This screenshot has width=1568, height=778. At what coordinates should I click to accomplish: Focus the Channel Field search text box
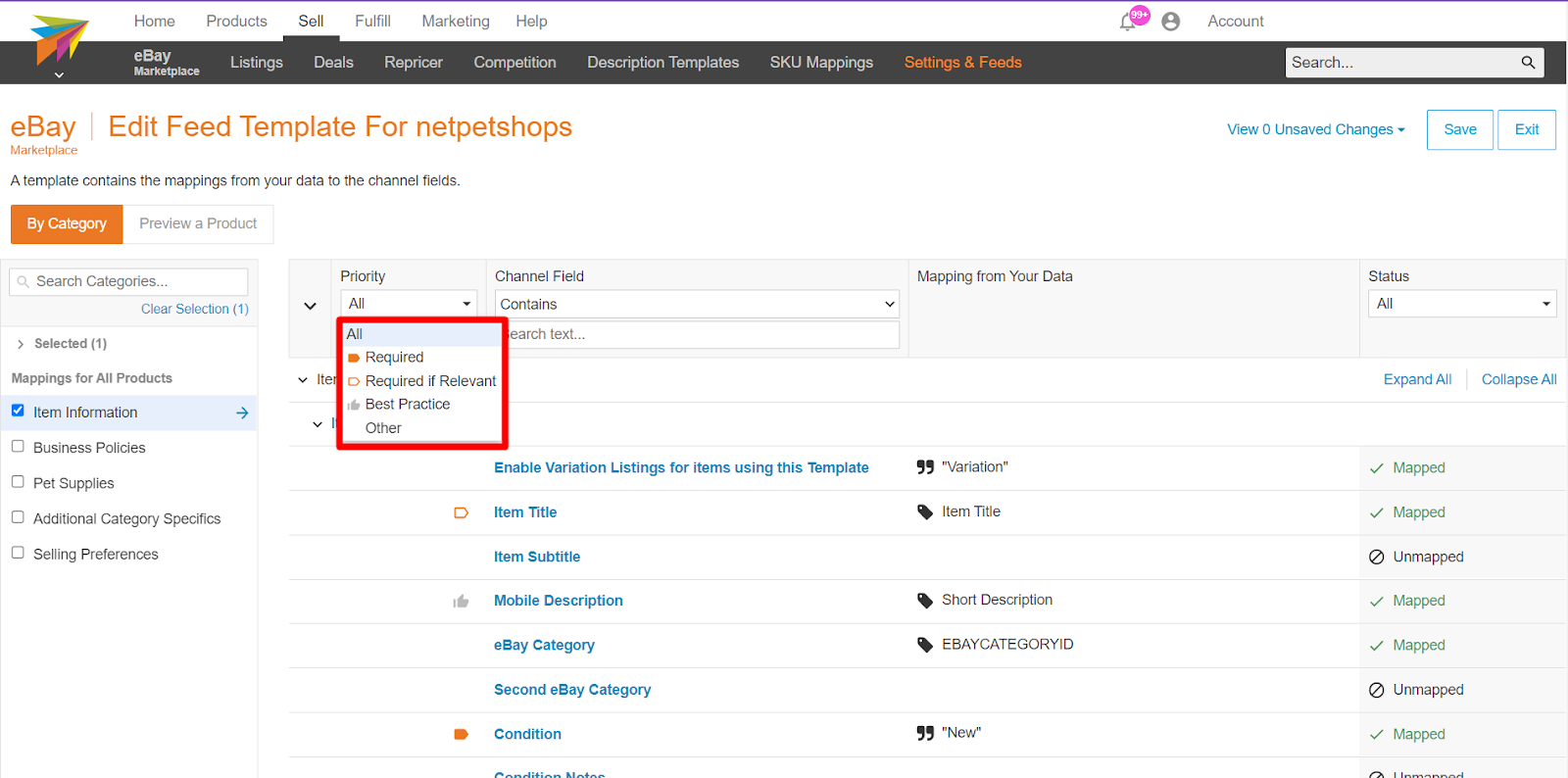(x=697, y=334)
